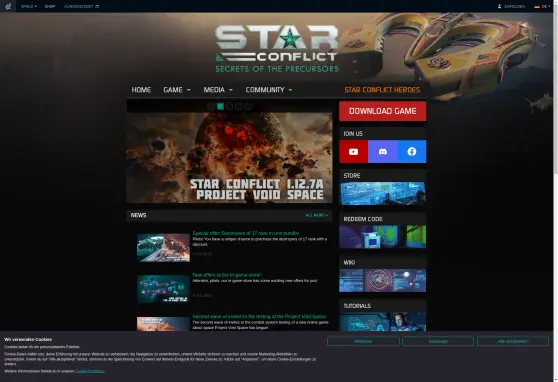Expand the MEDIA dropdown menu
Screen dimensions: 558x382
tap(218, 90)
